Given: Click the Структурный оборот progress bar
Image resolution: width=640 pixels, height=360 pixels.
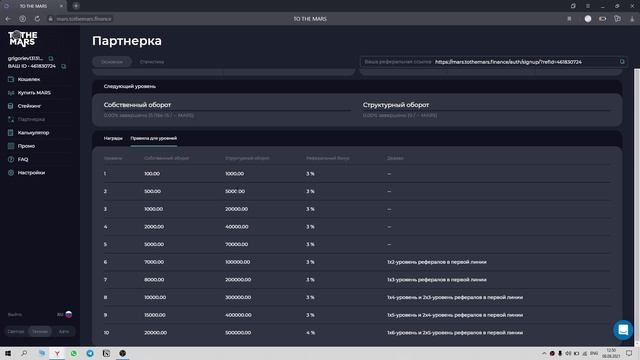Looking at the screenshot, I should pyautogui.click(x=487, y=111).
